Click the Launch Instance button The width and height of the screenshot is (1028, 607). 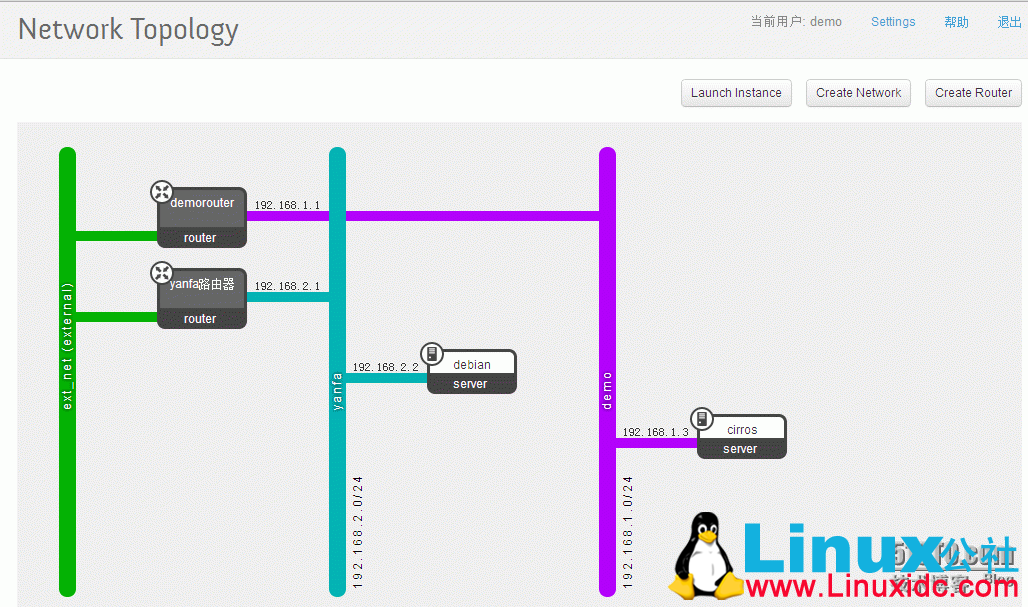click(x=736, y=92)
